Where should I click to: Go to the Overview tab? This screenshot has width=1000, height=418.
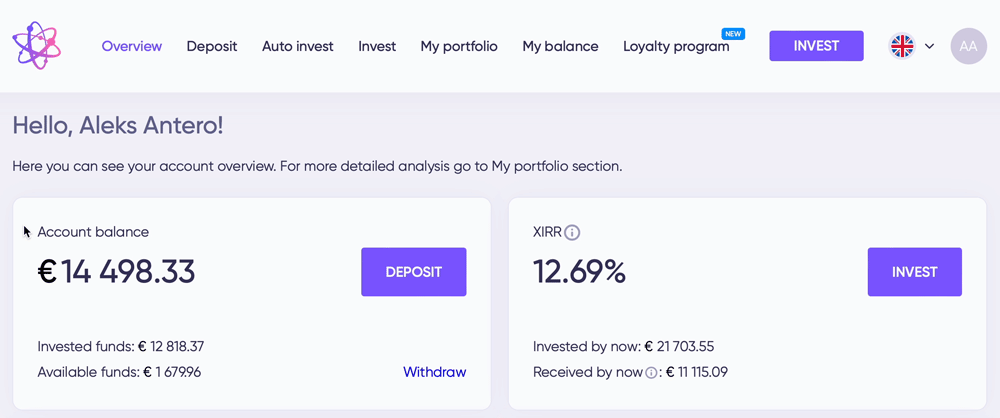(132, 46)
